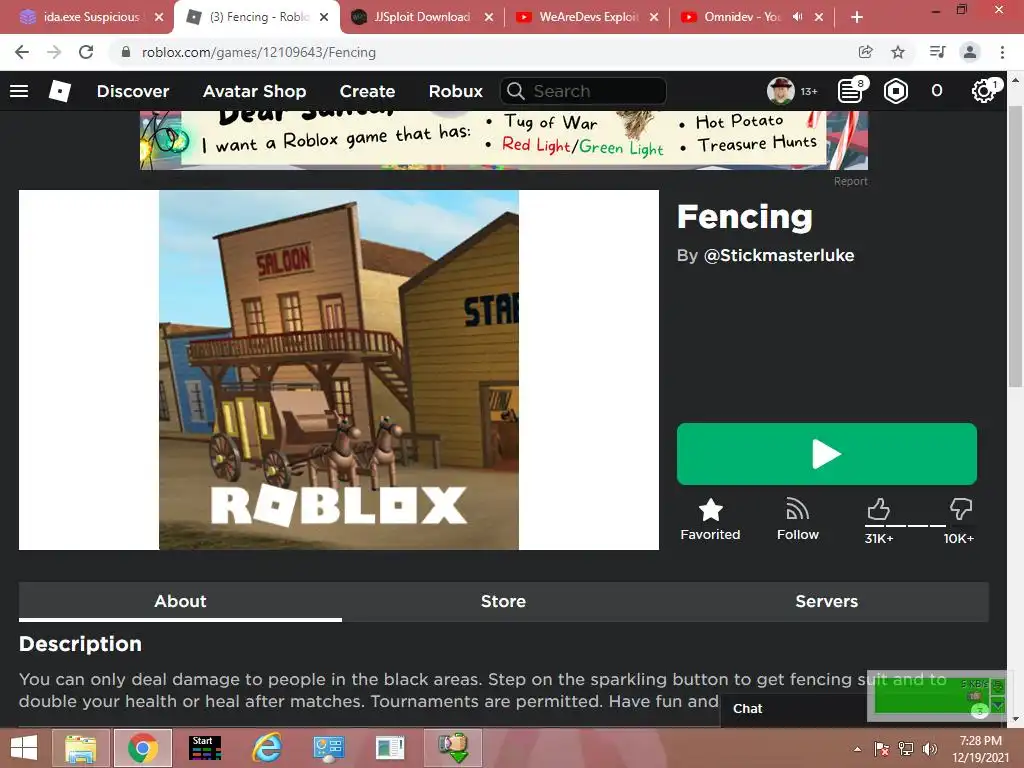Open Chrome three-dot menu
Viewport: 1024px width, 768px height.
pos(1002,52)
